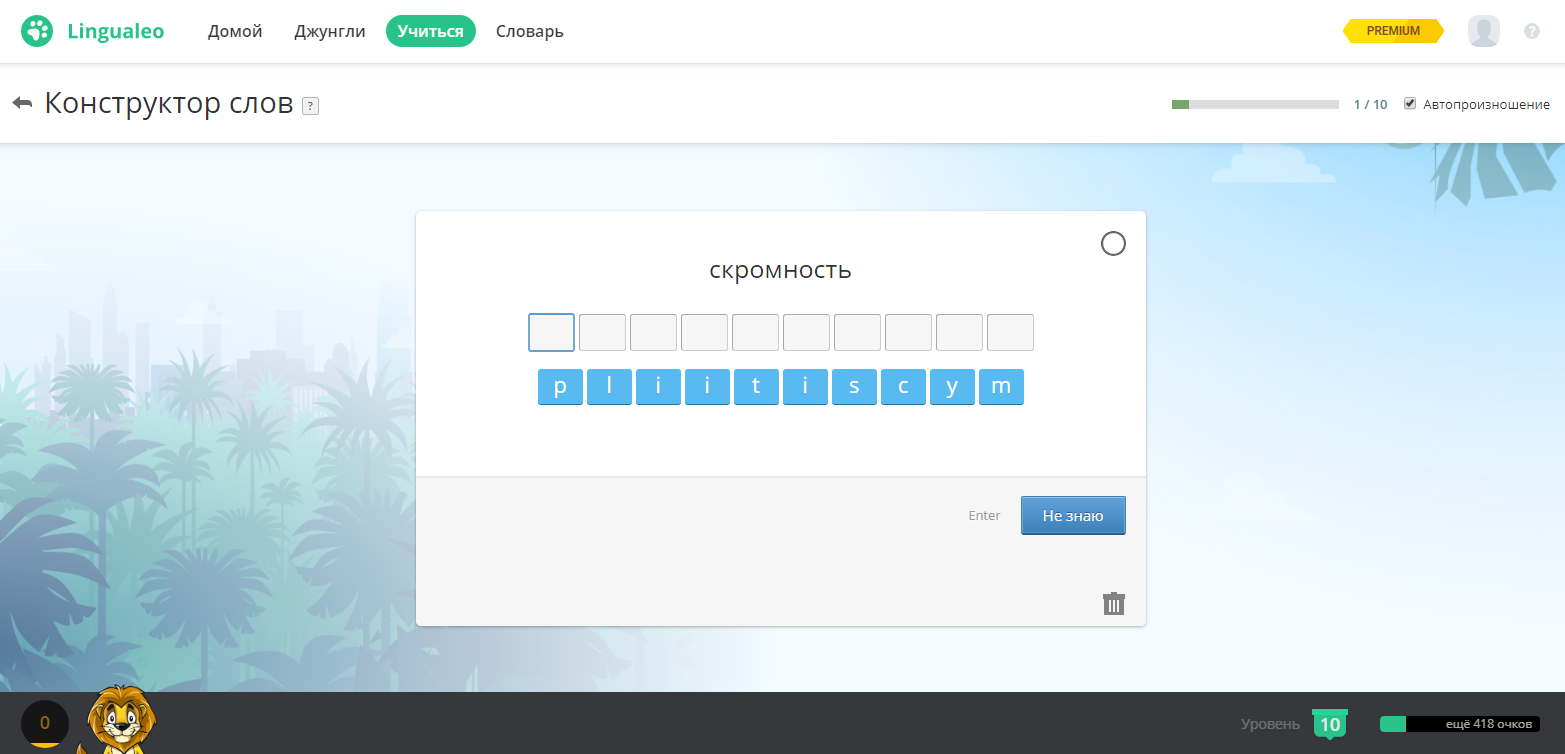Click the circle indicator in card corner

tap(1113, 243)
